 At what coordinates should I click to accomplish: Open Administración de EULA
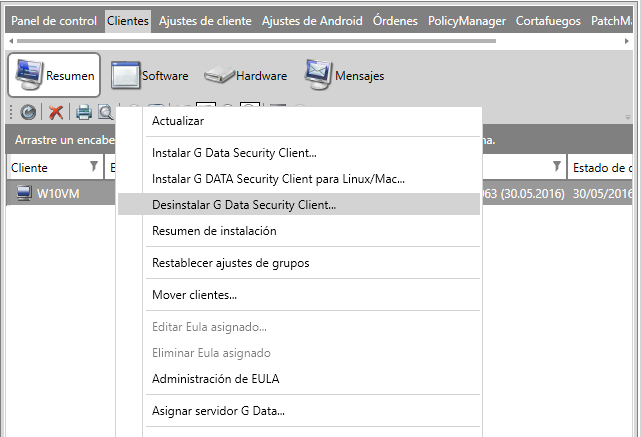215,378
